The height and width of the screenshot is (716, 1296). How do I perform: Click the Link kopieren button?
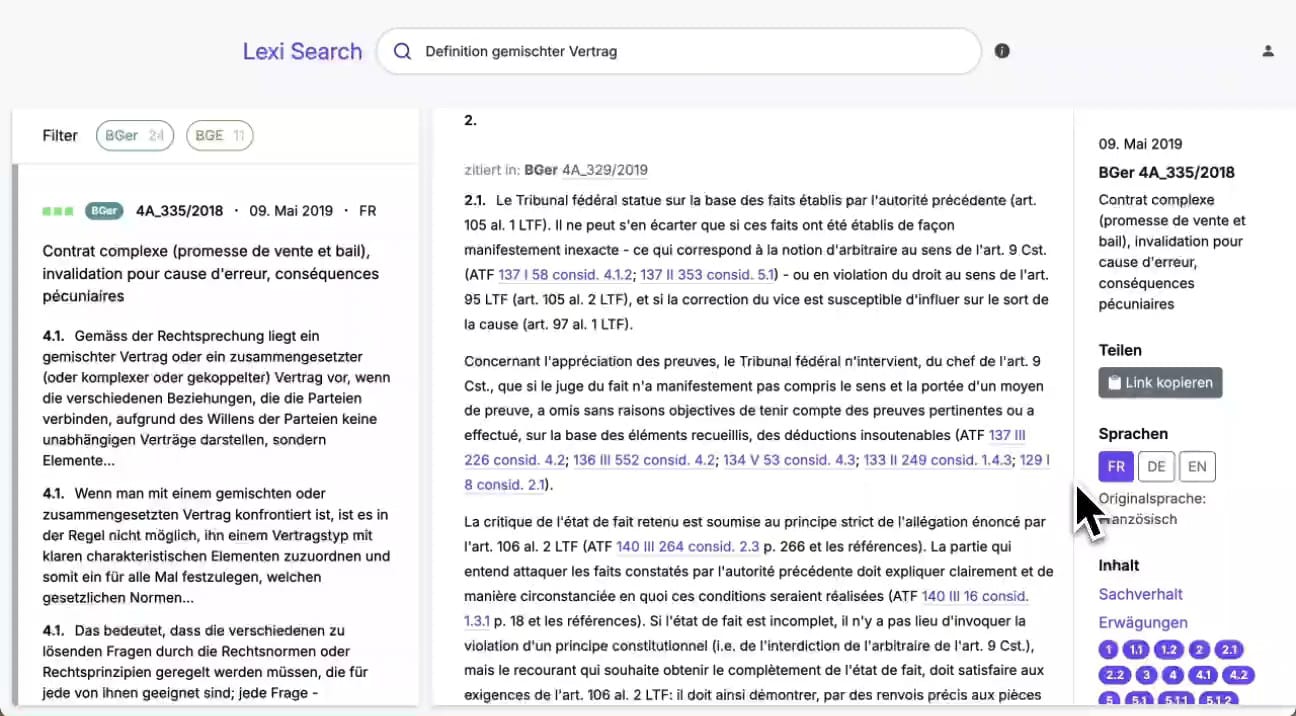click(x=1160, y=382)
